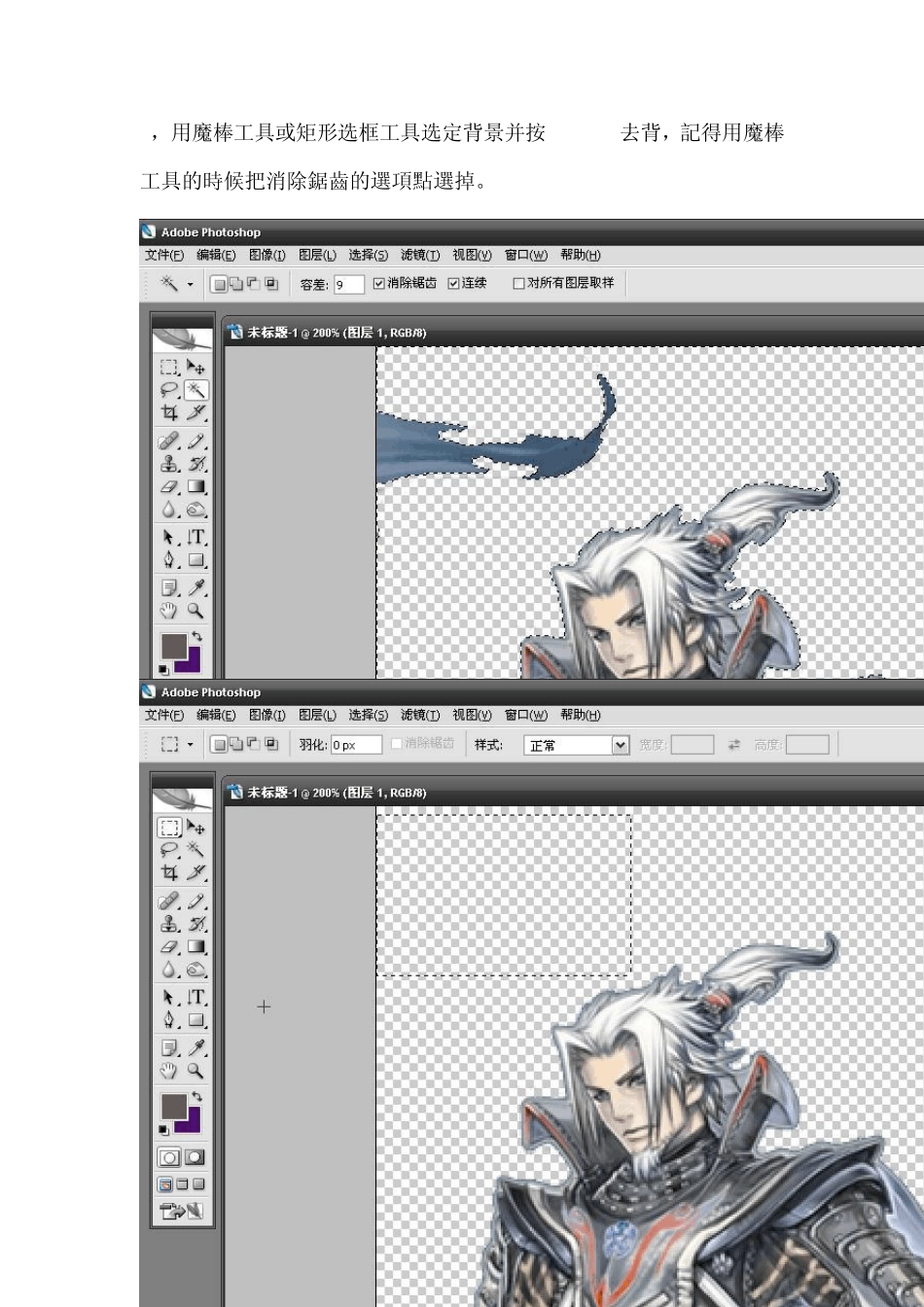Select Slice tool in upper window toolbox

(196, 414)
